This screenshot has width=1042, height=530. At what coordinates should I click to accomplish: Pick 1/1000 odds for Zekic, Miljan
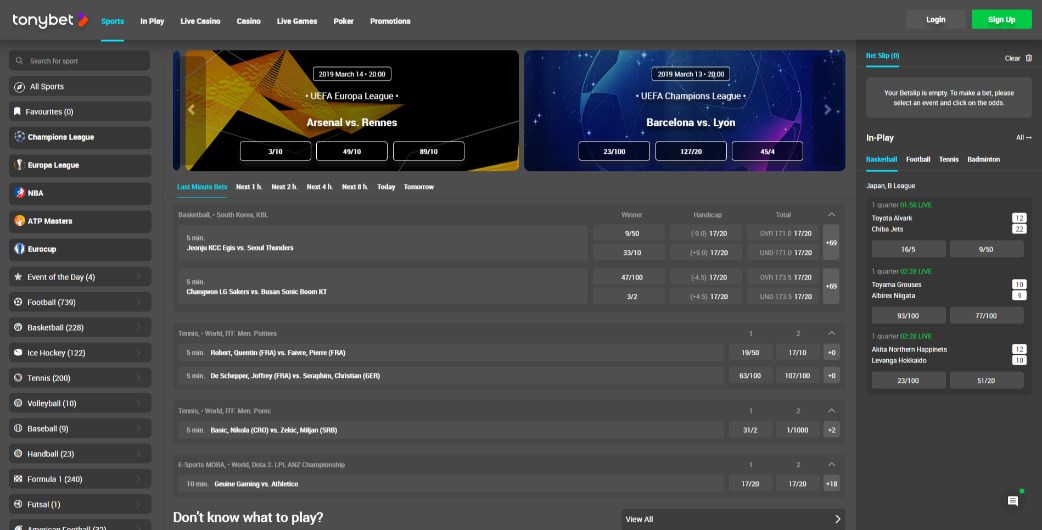click(797, 430)
